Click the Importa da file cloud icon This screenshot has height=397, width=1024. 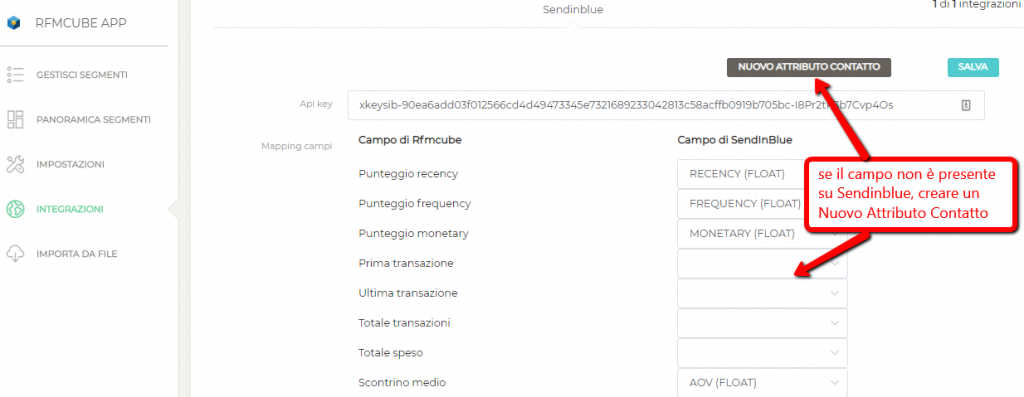15,254
